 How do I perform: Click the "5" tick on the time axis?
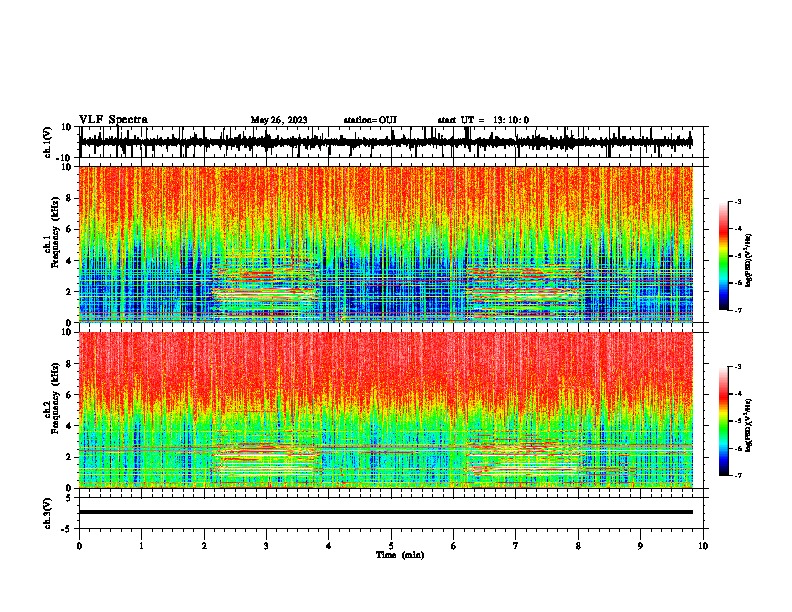391,546
